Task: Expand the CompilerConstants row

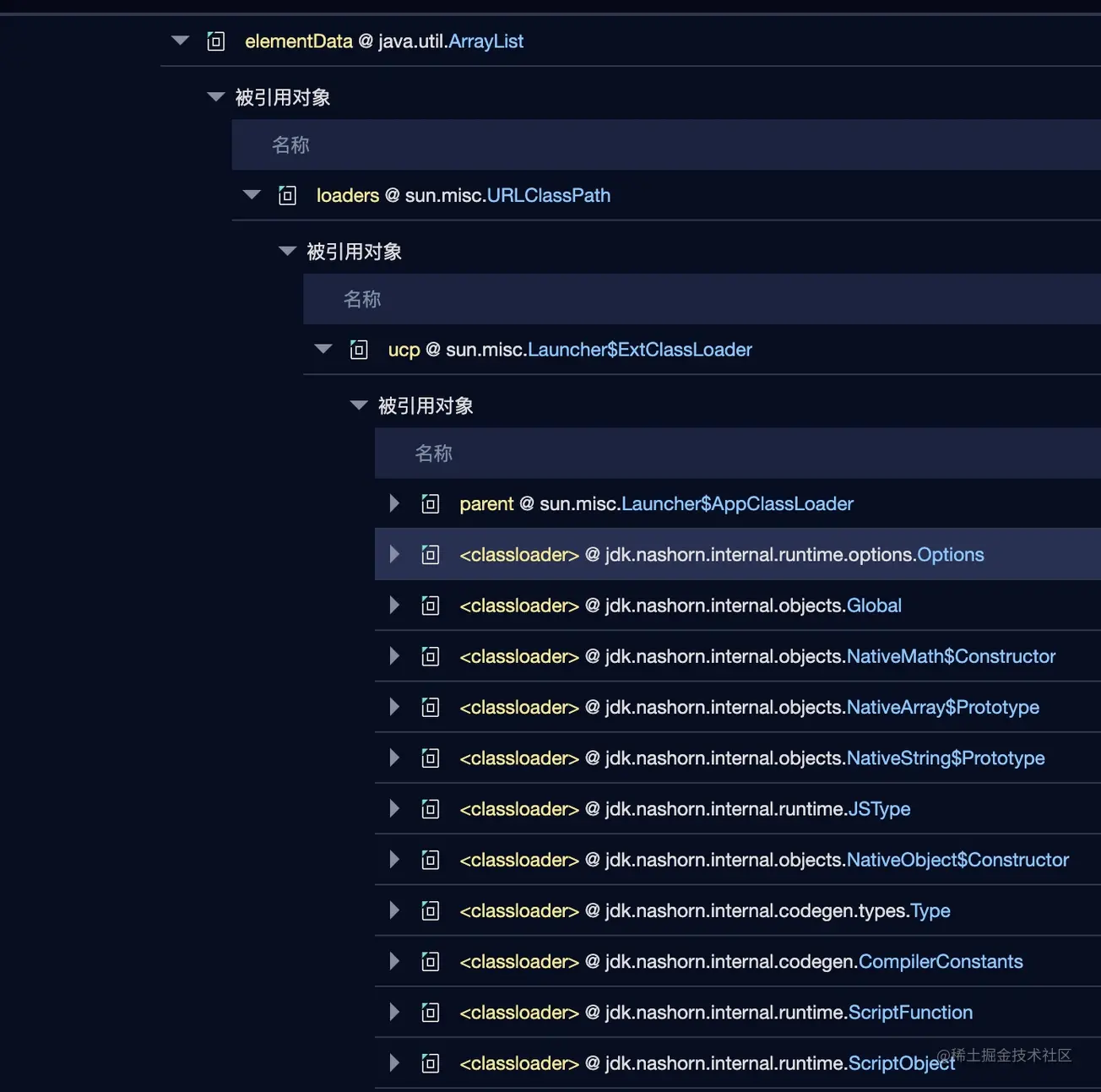Action: [394, 962]
